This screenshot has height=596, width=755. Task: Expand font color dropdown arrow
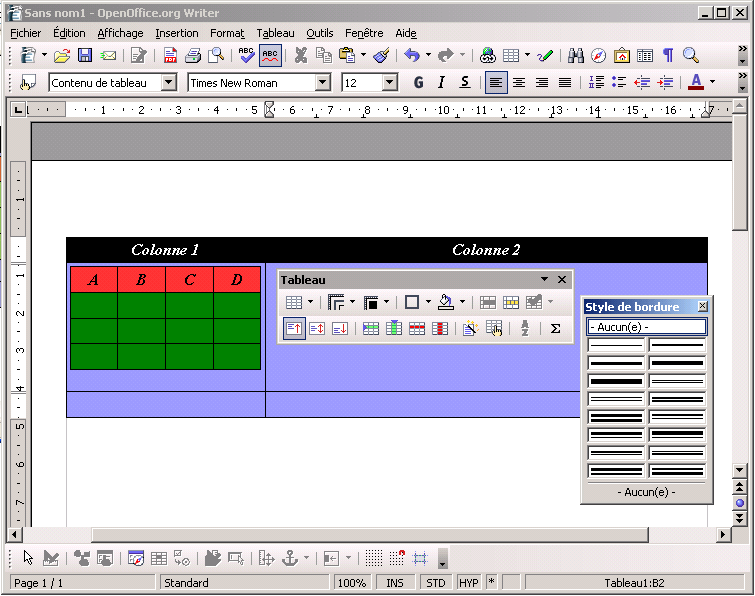click(x=712, y=82)
